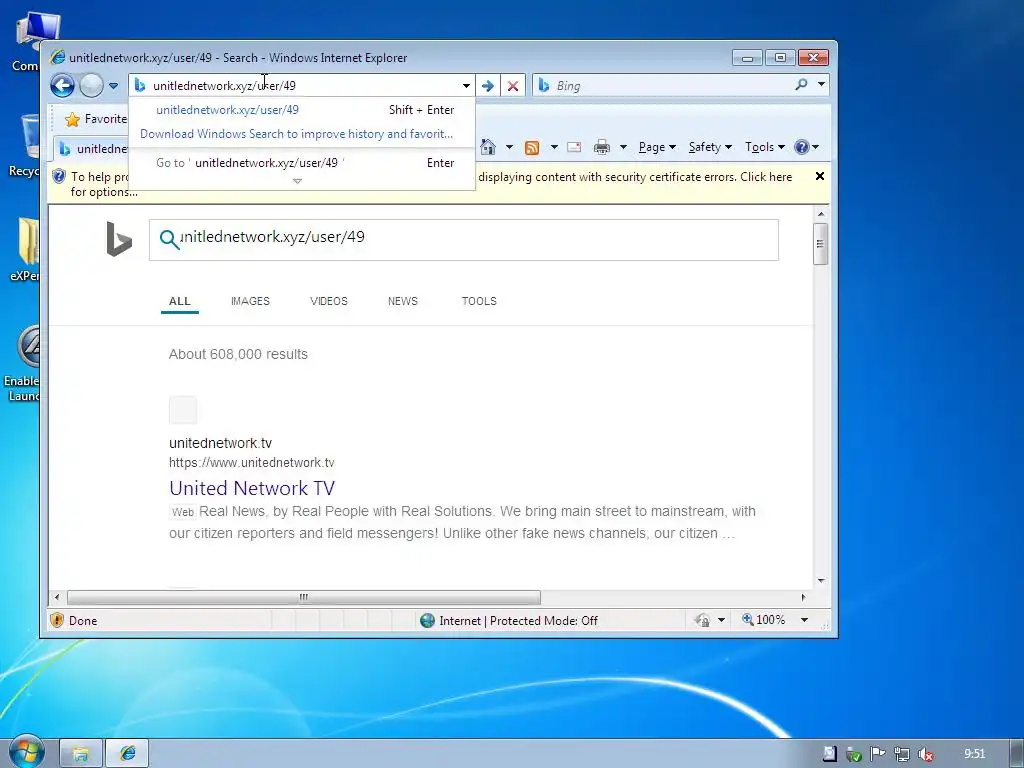Click the Action Center flag tray icon
This screenshot has width=1024, height=768.
tap(877, 754)
